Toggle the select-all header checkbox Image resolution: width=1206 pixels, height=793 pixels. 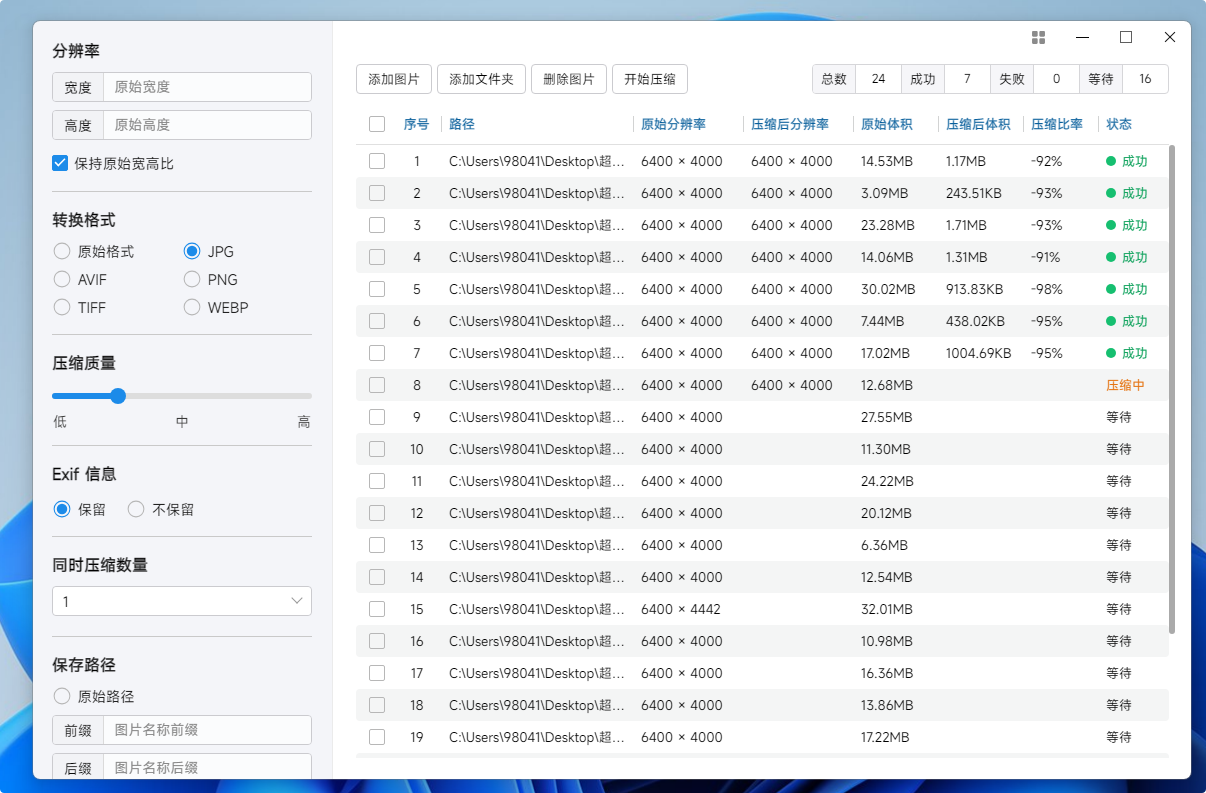(377, 124)
